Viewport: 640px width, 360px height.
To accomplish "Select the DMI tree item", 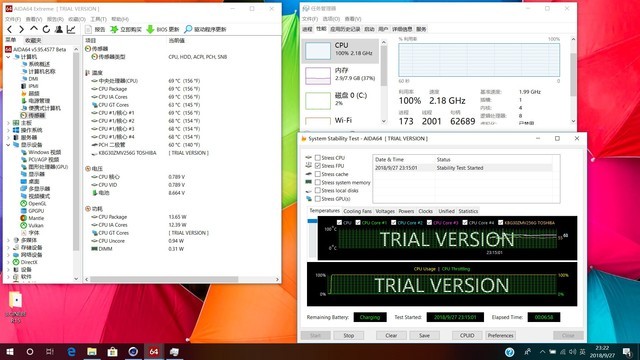I will pyautogui.click(x=30, y=79).
